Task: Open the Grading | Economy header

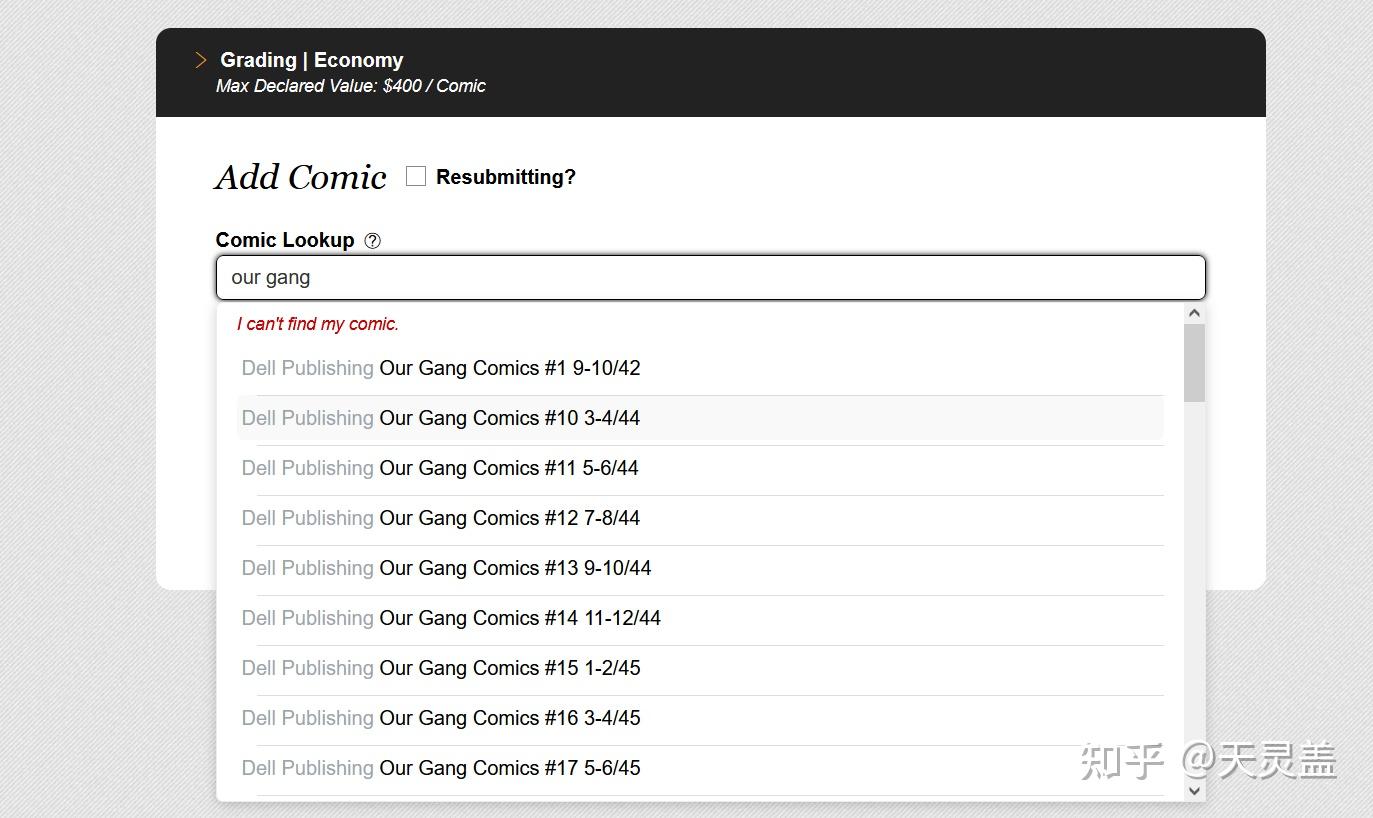Action: (311, 60)
